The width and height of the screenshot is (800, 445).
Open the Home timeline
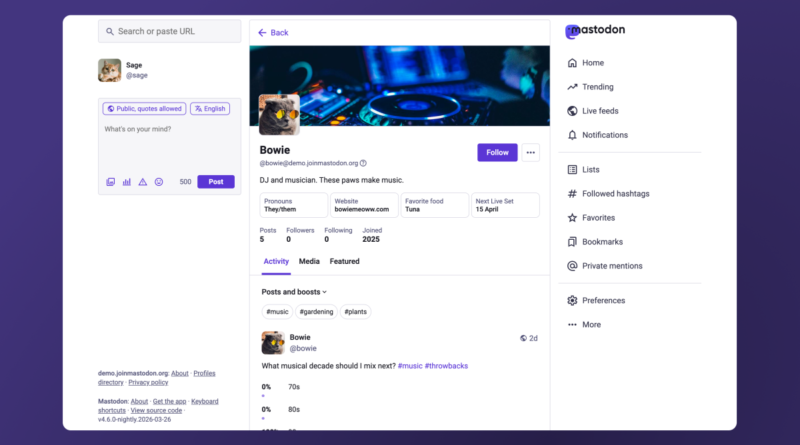(x=585, y=63)
